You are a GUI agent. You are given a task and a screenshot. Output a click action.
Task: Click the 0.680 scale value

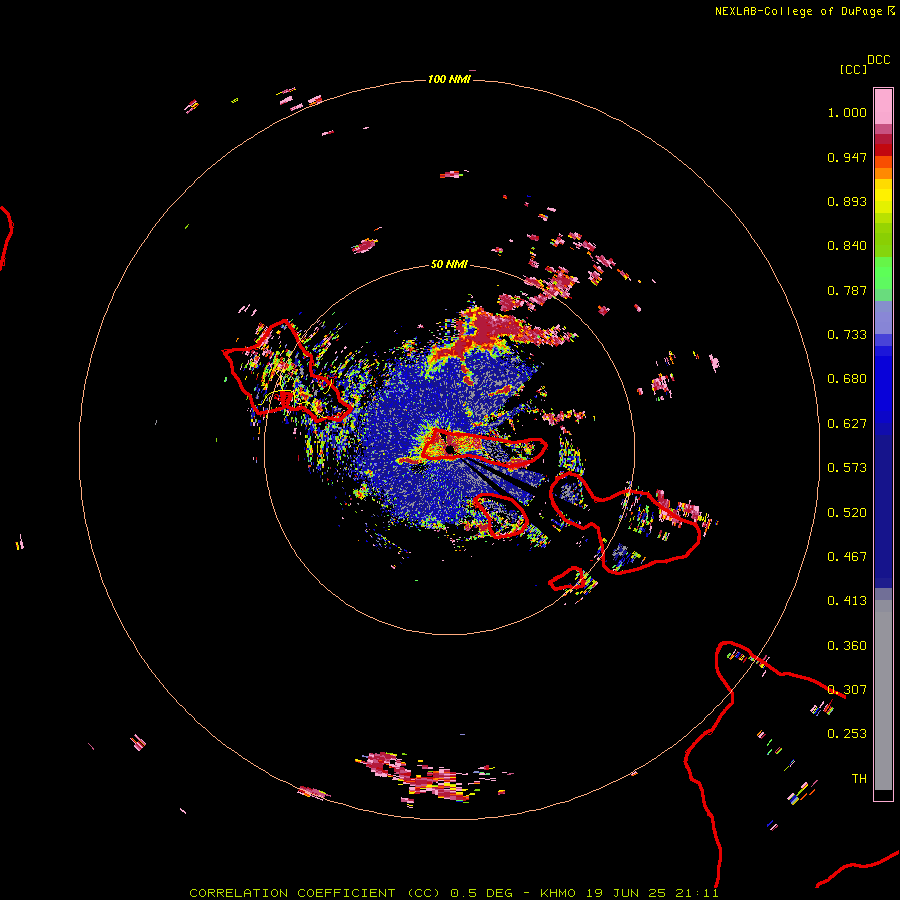[x=847, y=379]
